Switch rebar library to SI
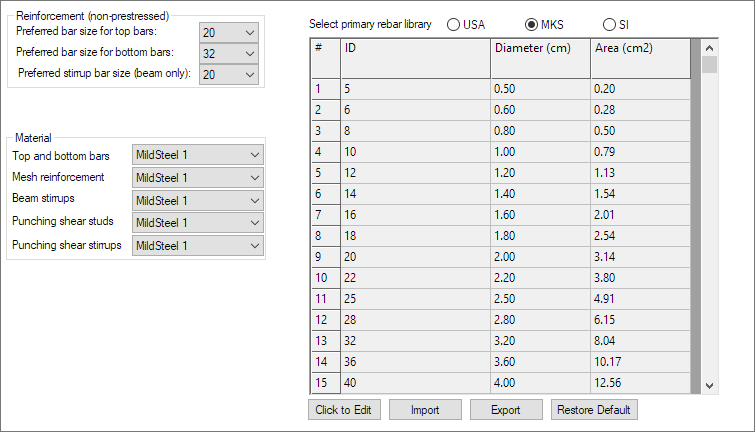This screenshot has height=432, width=755. point(610,24)
